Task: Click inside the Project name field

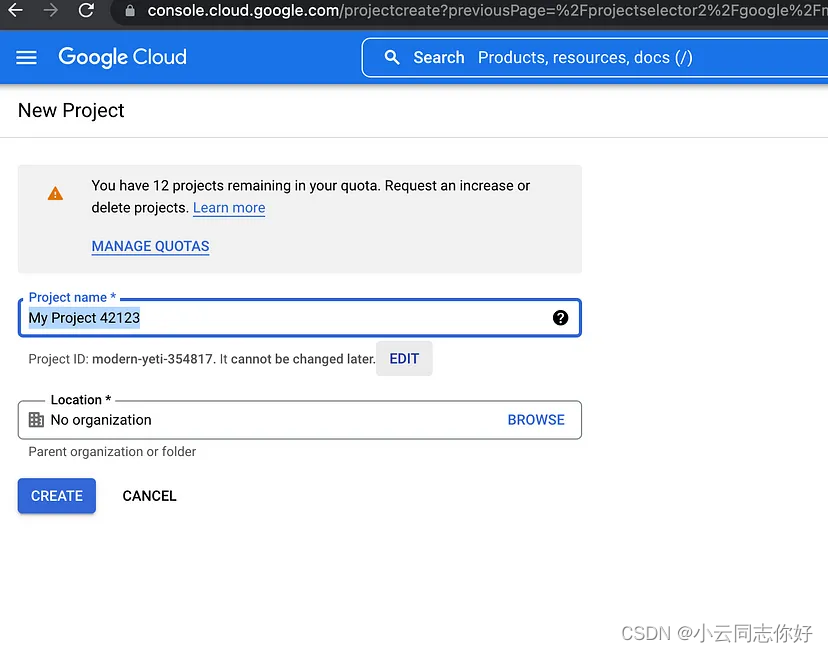Action: (x=300, y=318)
